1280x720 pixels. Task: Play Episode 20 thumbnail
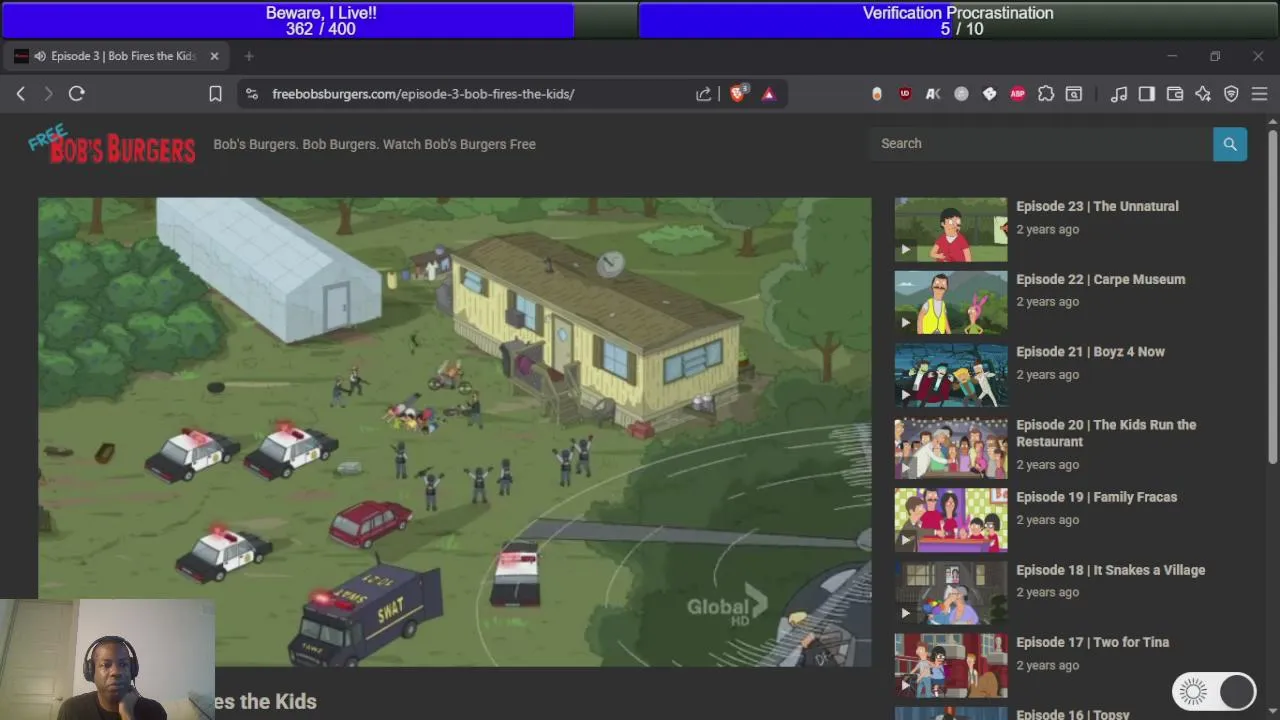951,448
